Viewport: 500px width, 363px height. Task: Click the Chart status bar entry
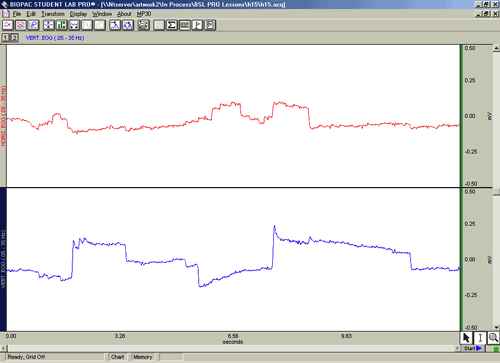point(117,357)
